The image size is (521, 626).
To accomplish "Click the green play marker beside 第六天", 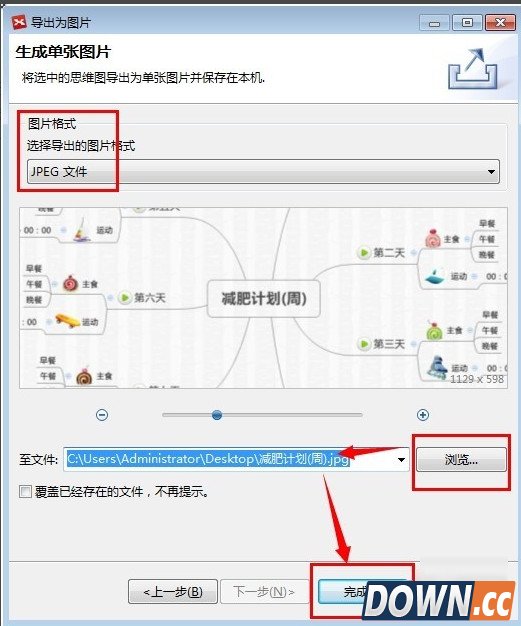I will pos(125,297).
